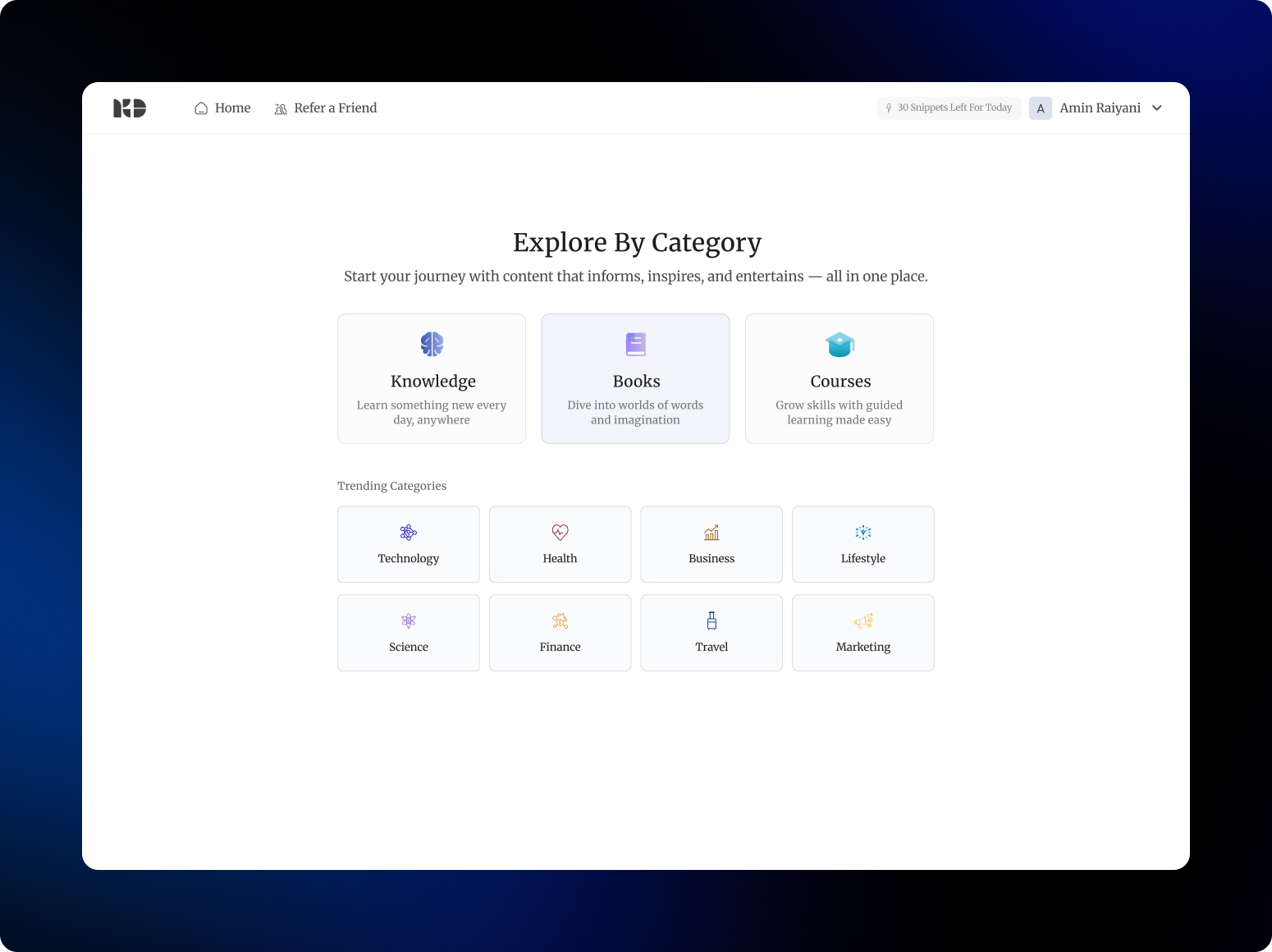Select the Travel trending label
Viewport: 1272px width, 952px height.
711,647
